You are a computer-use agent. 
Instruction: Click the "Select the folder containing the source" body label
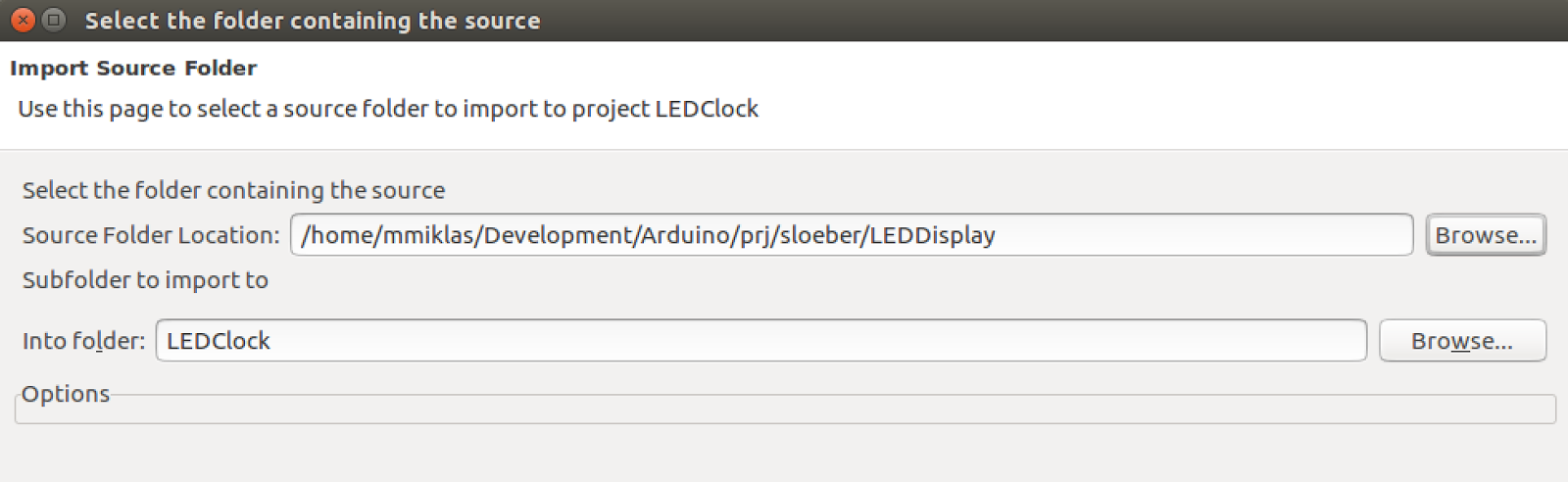(x=233, y=190)
